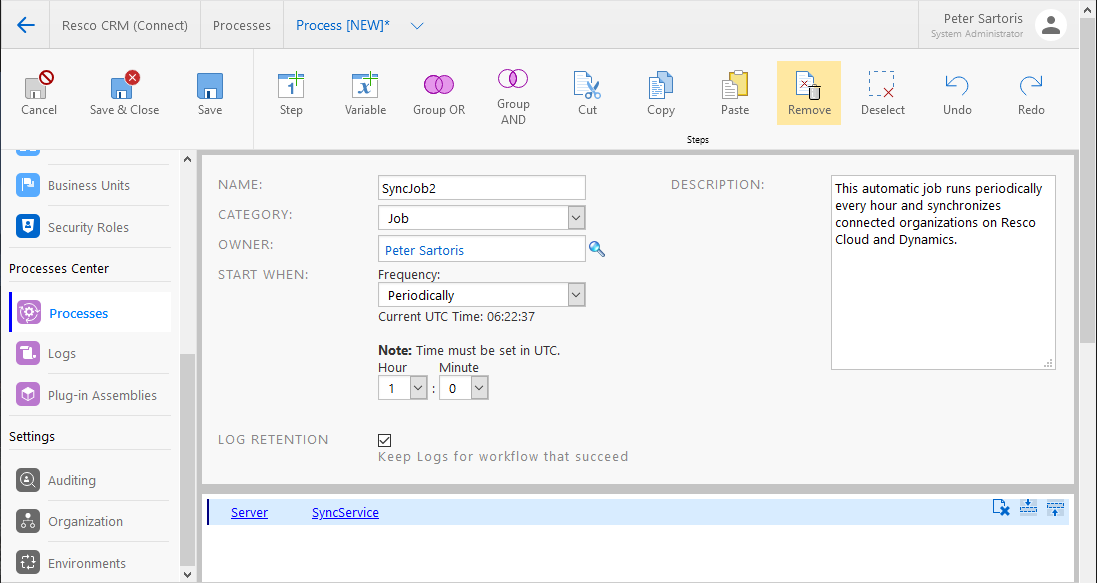Open Logs in the sidebar
The height and width of the screenshot is (583, 1097).
click(x=62, y=354)
